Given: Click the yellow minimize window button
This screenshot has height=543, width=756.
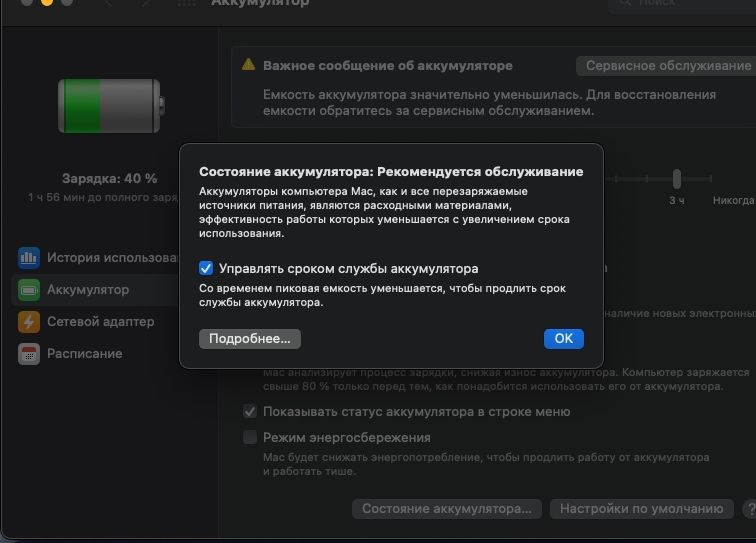Looking at the screenshot, I should click(x=47, y=2).
